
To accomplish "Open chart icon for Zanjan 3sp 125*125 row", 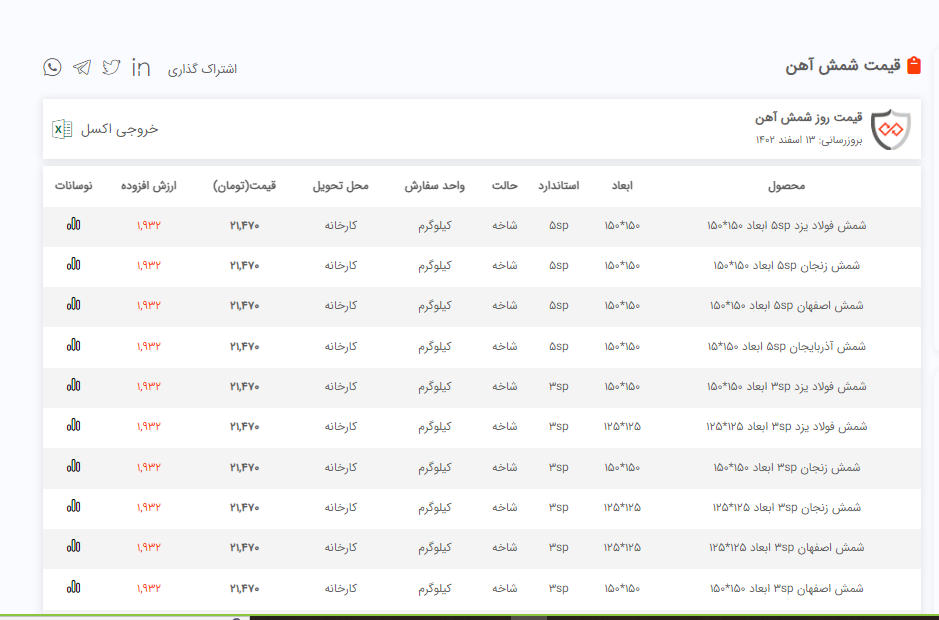I will [x=73, y=507].
